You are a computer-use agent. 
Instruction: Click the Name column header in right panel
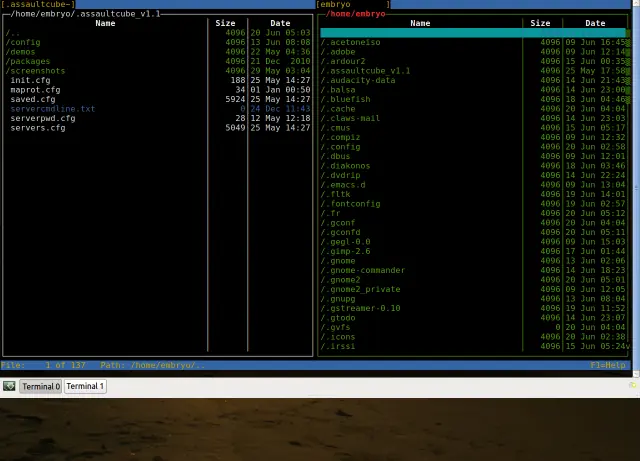coord(420,23)
